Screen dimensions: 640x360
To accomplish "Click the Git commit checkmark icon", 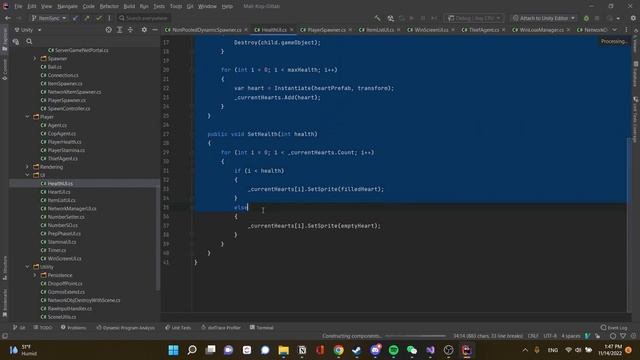I will tap(98, 18).
